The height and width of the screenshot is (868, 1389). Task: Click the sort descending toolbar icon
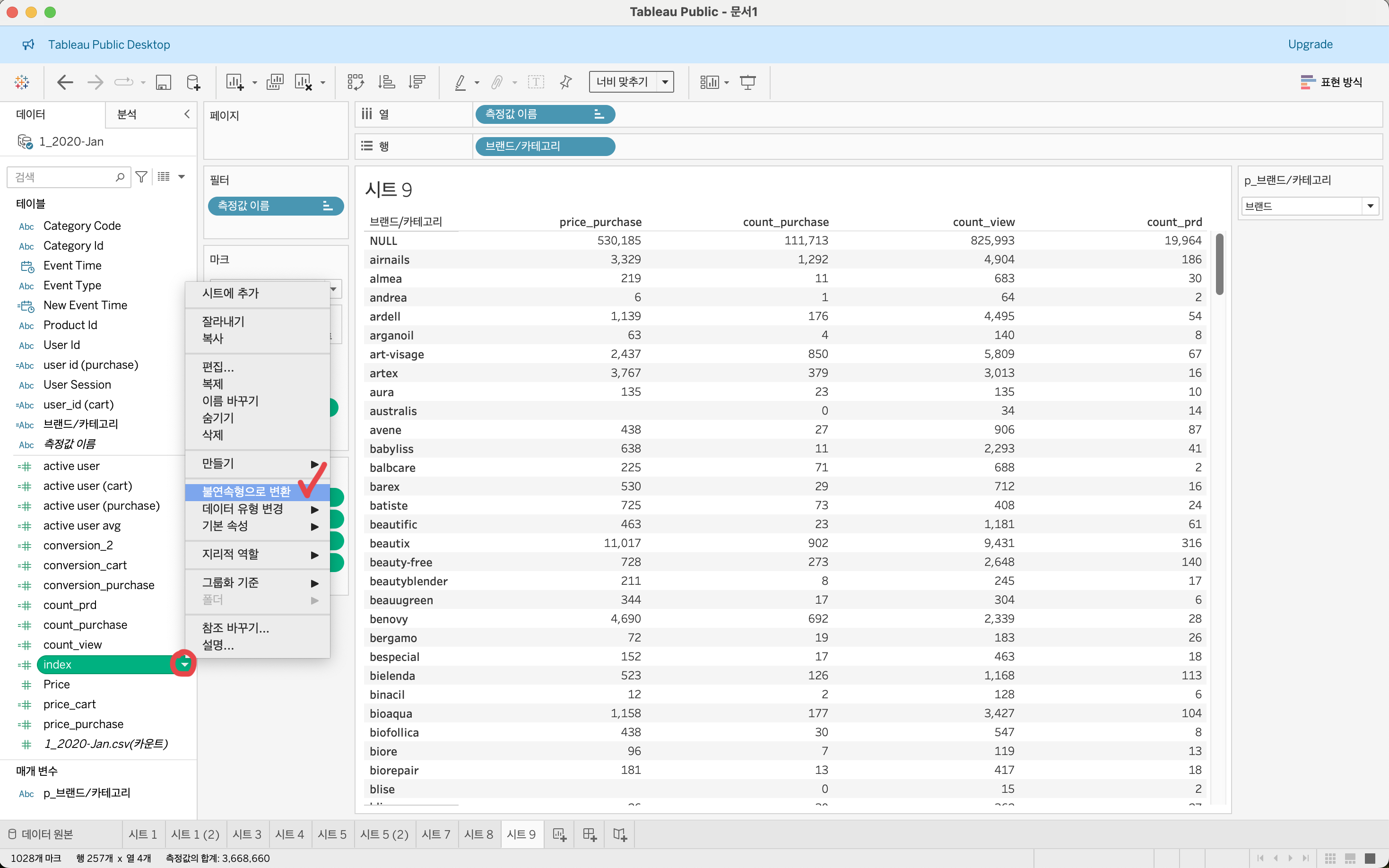click(x=417, y=82)
